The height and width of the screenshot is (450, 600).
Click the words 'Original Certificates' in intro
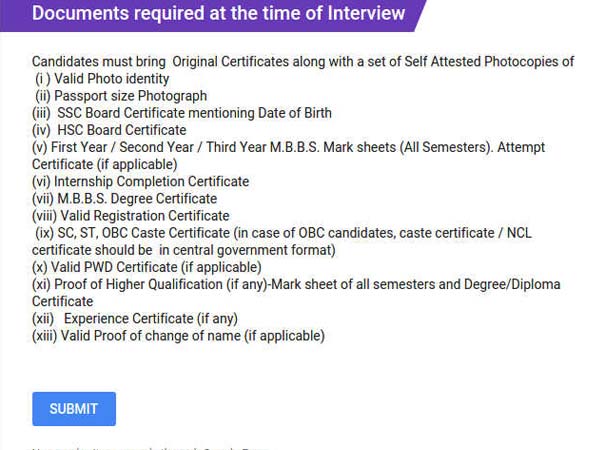(x=230, y=62)
